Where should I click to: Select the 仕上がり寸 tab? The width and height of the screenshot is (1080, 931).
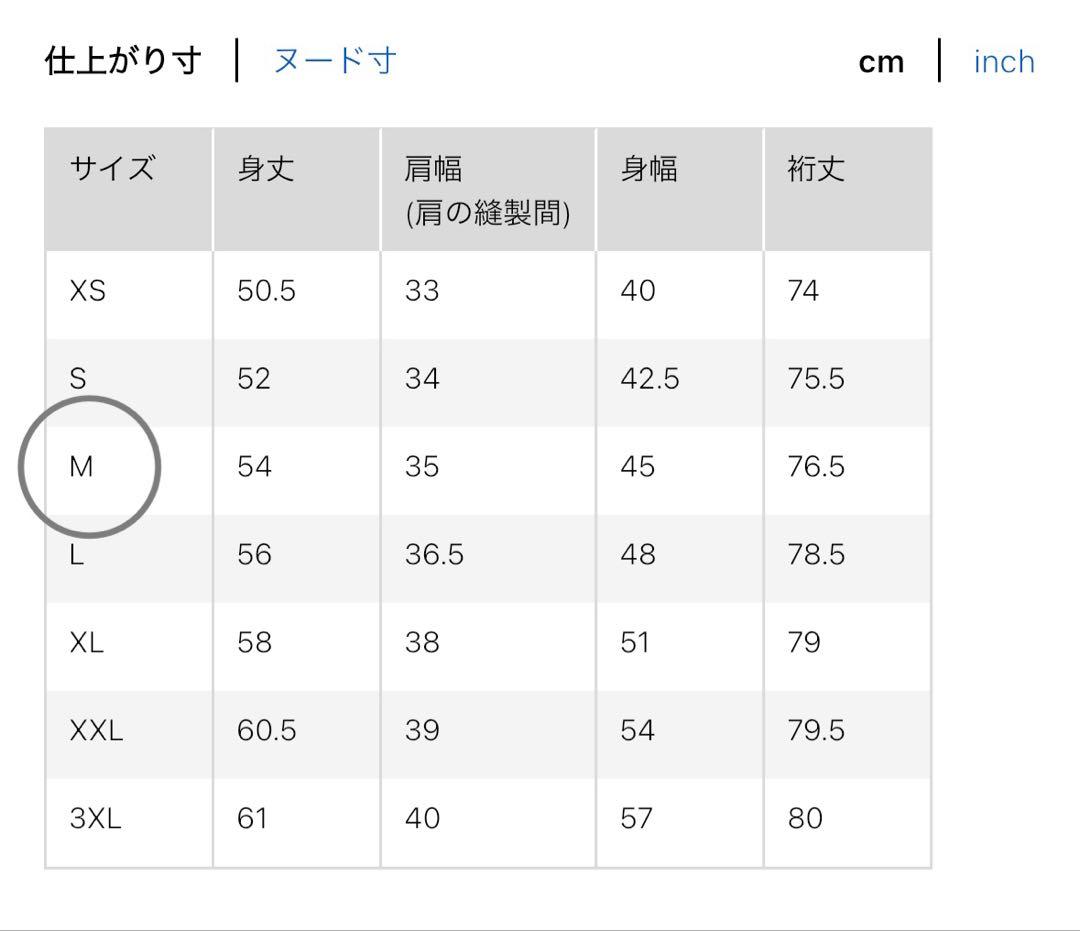coord(123,61)
